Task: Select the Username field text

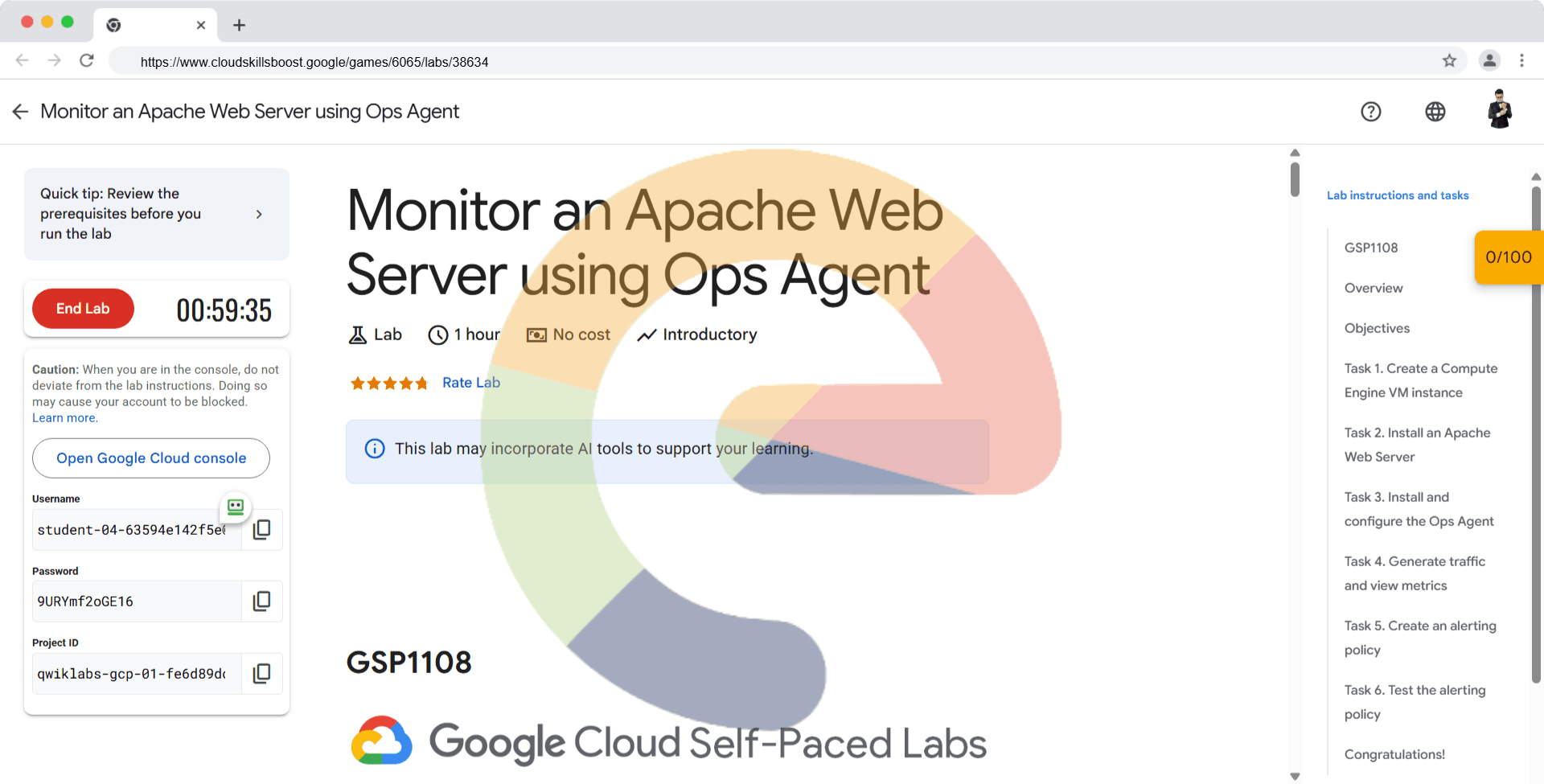Action: click(137, 530)
